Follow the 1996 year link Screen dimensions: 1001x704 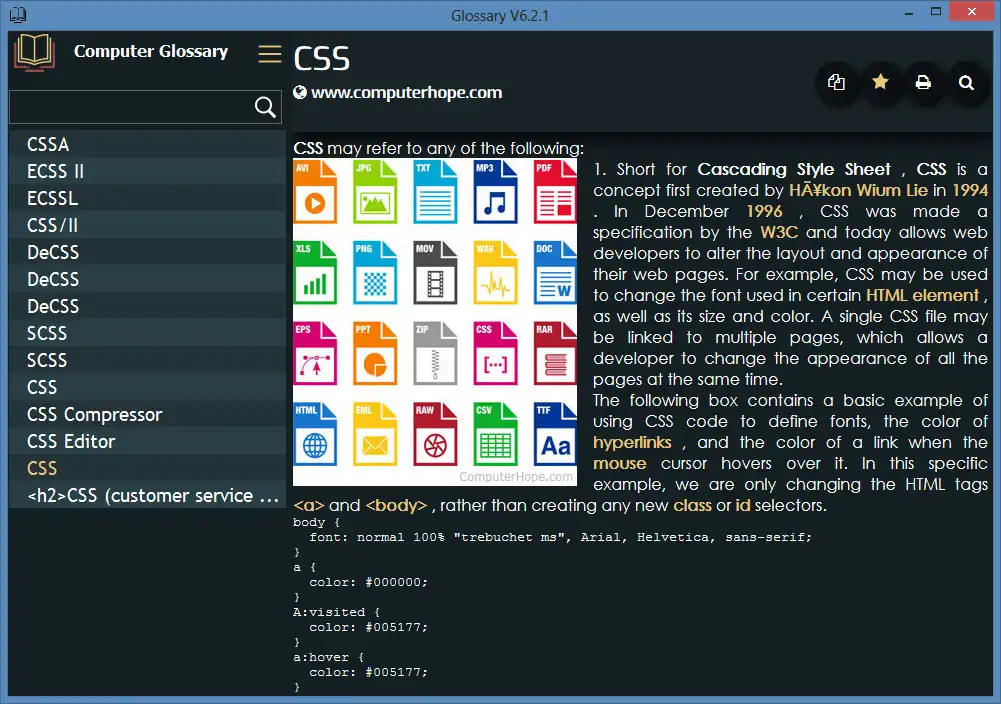pos(764,211)
